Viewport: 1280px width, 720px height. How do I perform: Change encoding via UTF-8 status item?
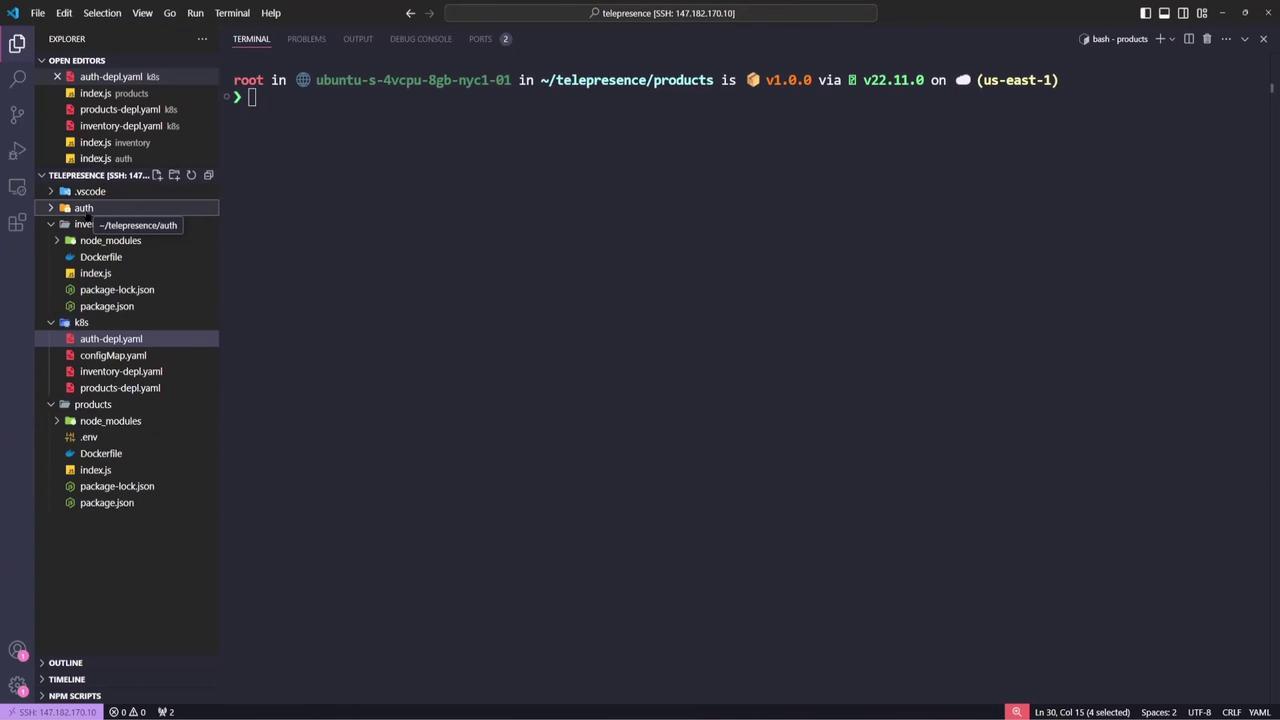click(1199, 712)
